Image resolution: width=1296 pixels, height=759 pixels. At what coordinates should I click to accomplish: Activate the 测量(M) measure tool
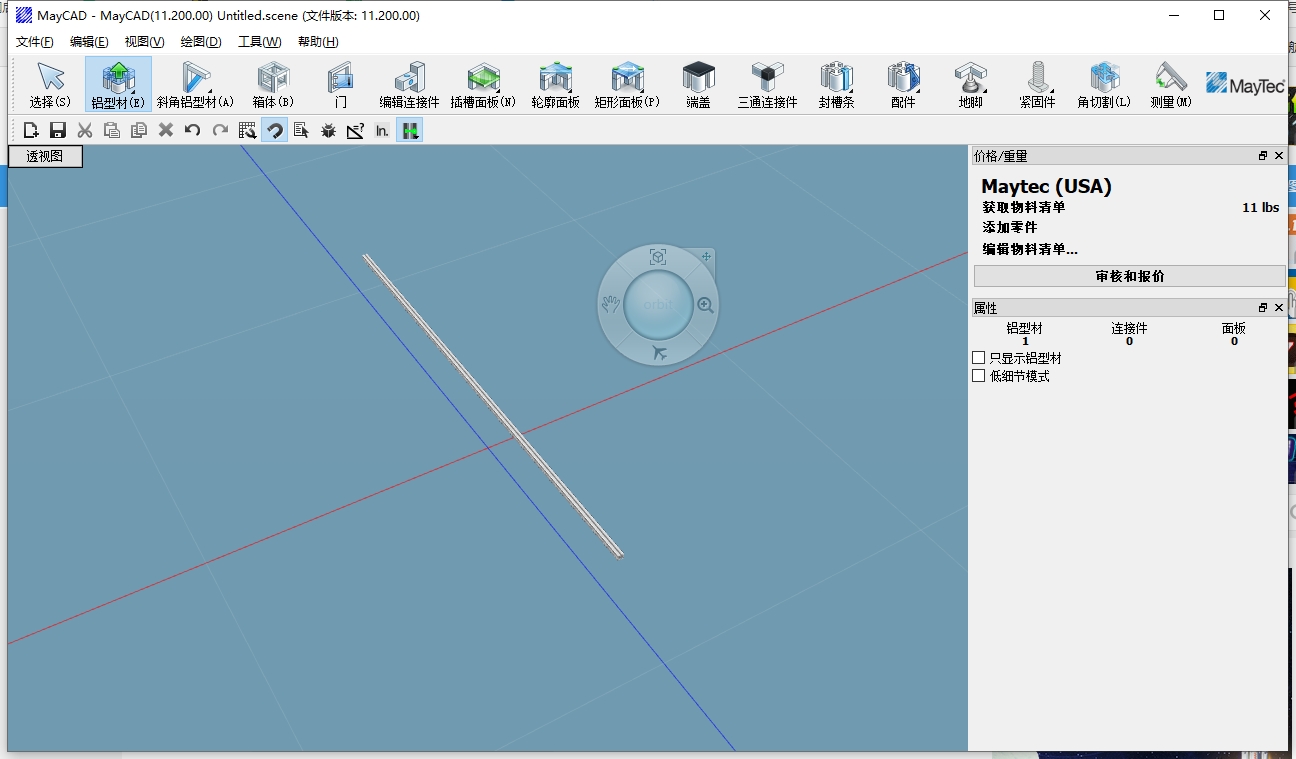1169,83
